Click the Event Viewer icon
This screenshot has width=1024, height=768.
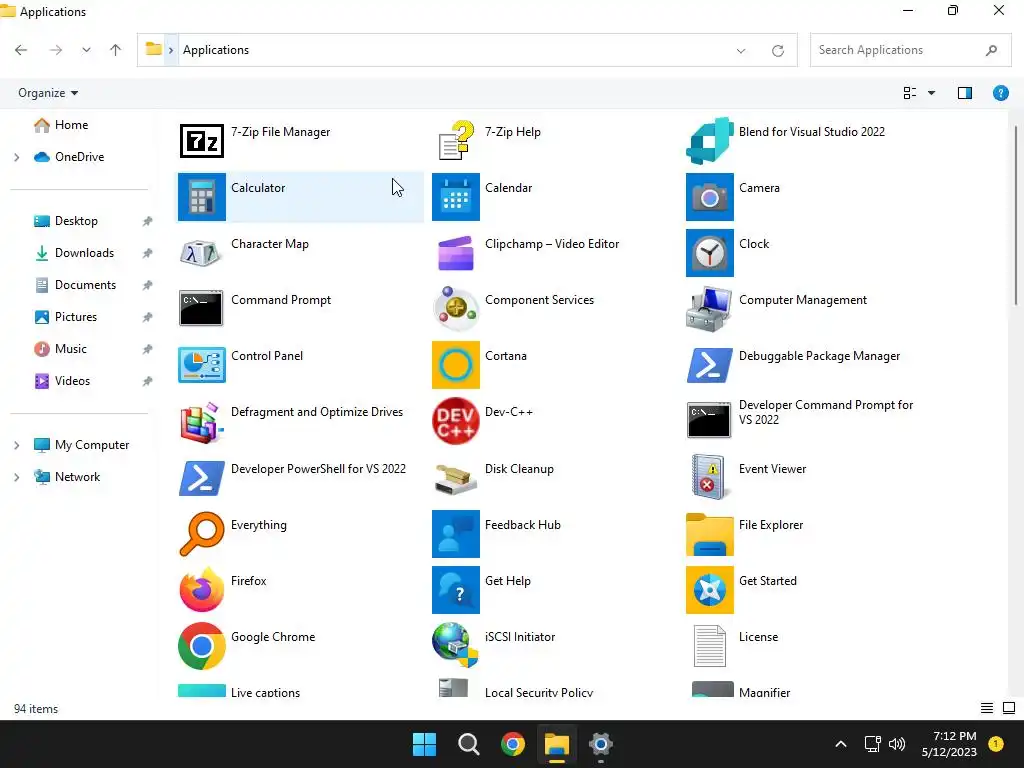click(x=710, y=477)
